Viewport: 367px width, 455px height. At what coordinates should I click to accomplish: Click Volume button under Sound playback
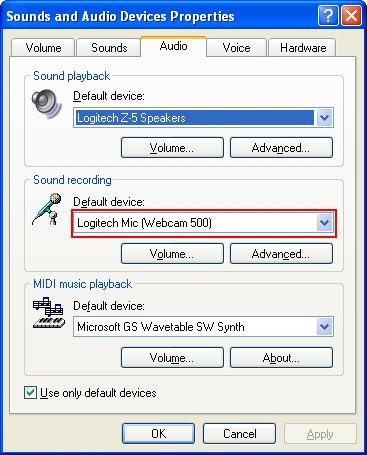(172, 147)
